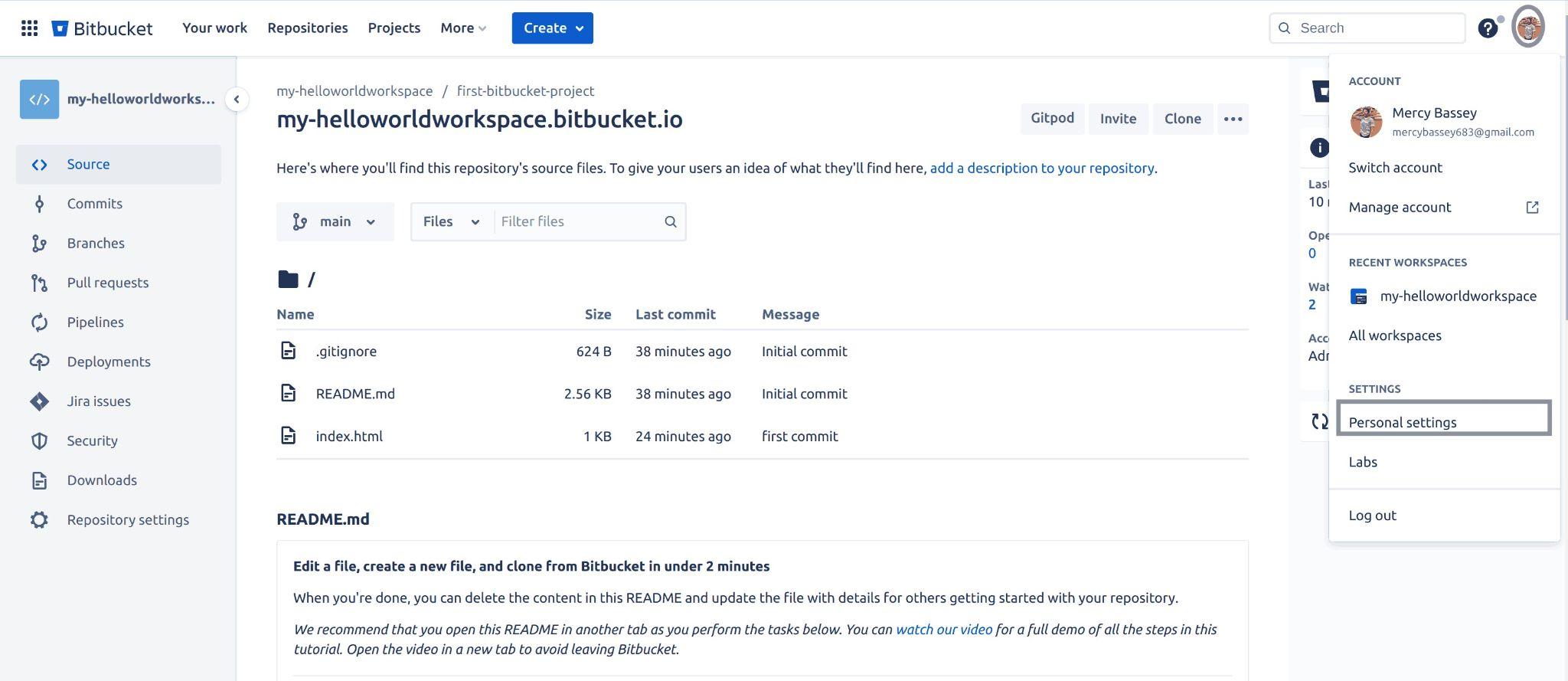Click the file icon beside .gitignore
This screenshot has height=681, width=1568.
(x=288, y=352)
